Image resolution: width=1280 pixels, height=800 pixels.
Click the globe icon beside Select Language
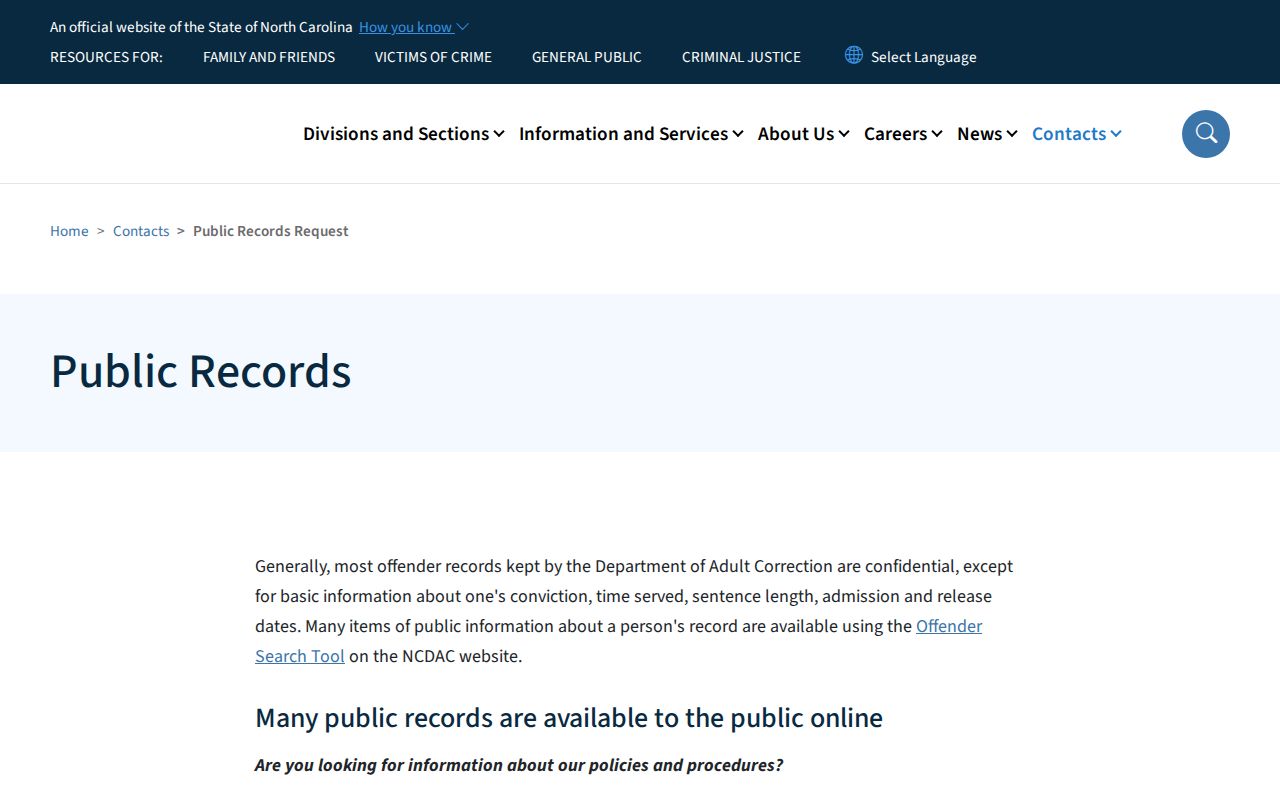point(853,55)
